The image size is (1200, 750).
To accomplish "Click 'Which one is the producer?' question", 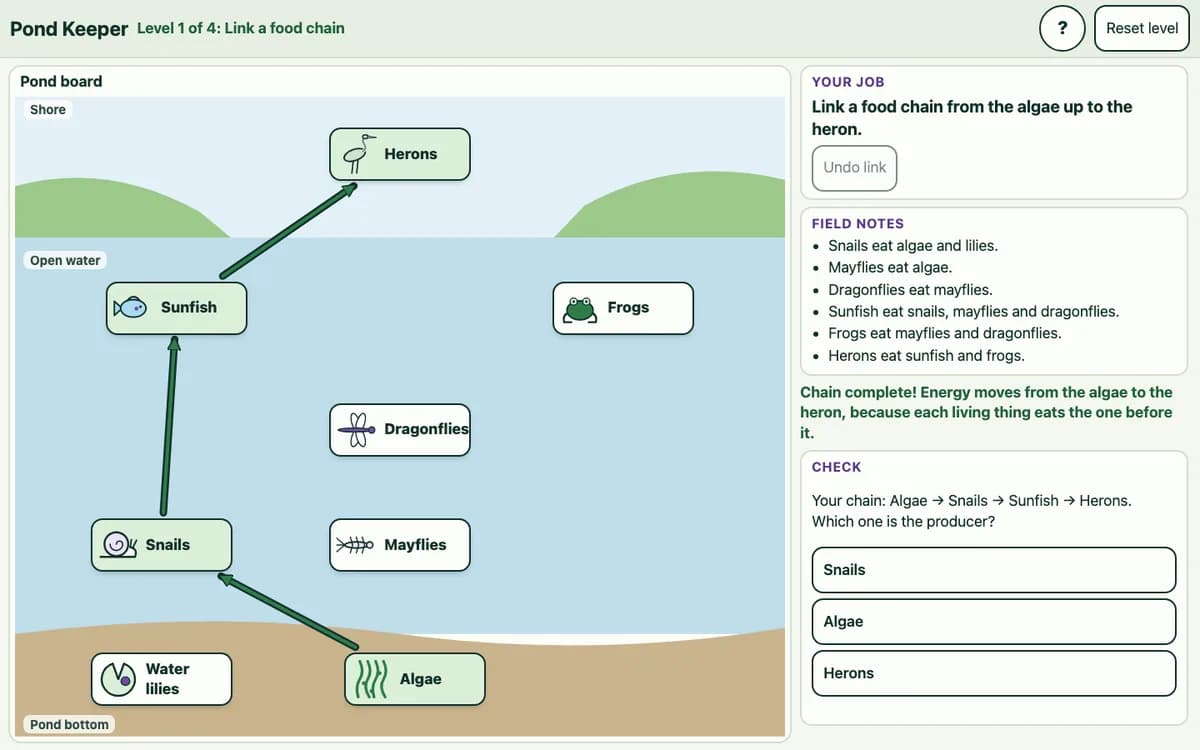I will coord(903,521).
